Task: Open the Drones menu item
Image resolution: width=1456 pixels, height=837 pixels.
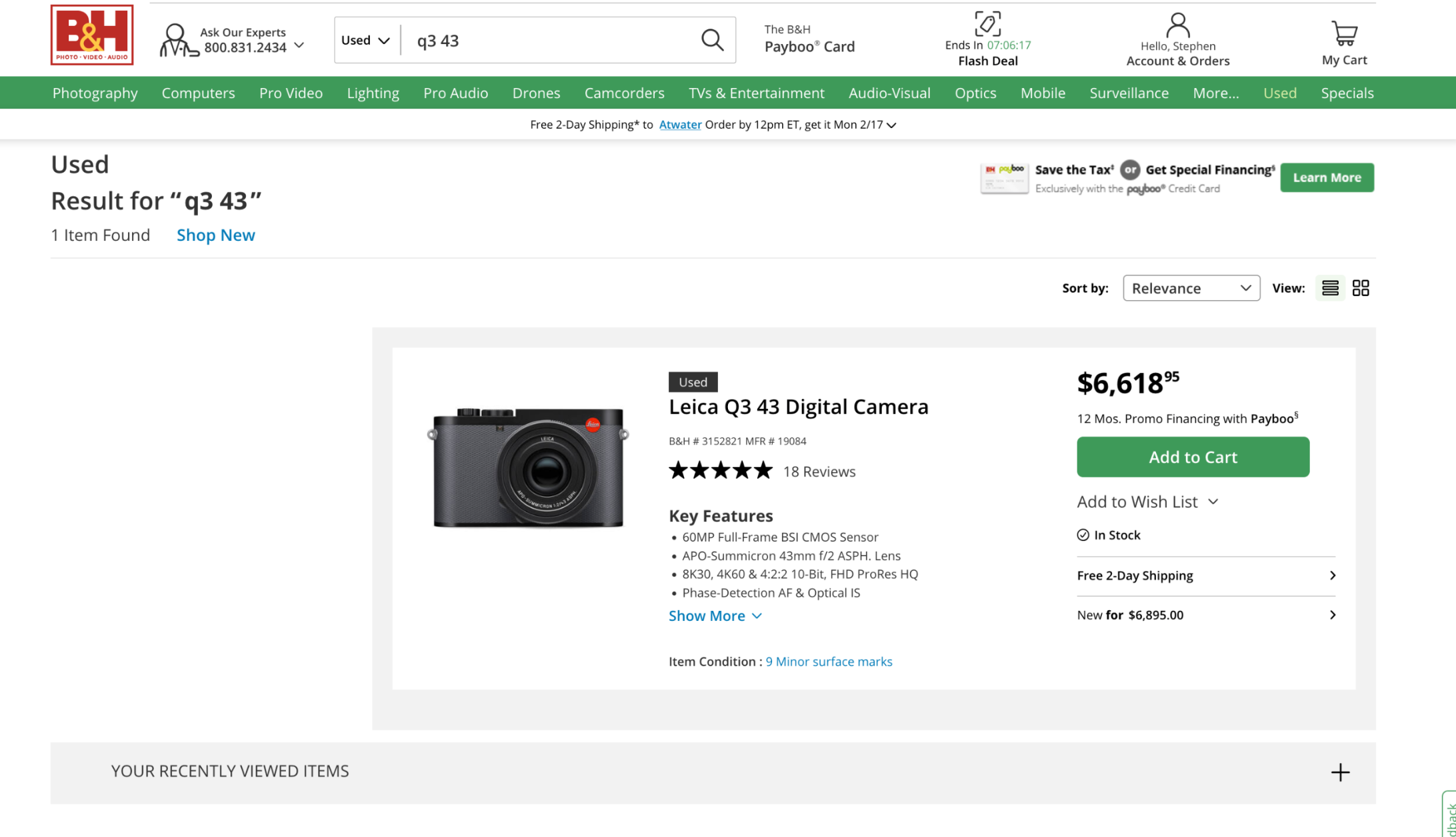Action: click(536, 93)
